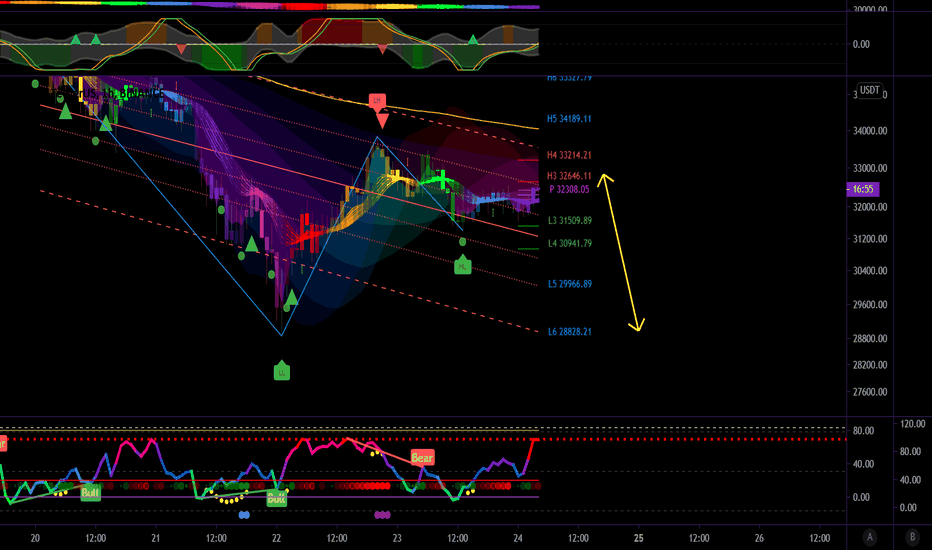
Task: Click the bold date label 25 on time axis
Action: tap(638, 538)
